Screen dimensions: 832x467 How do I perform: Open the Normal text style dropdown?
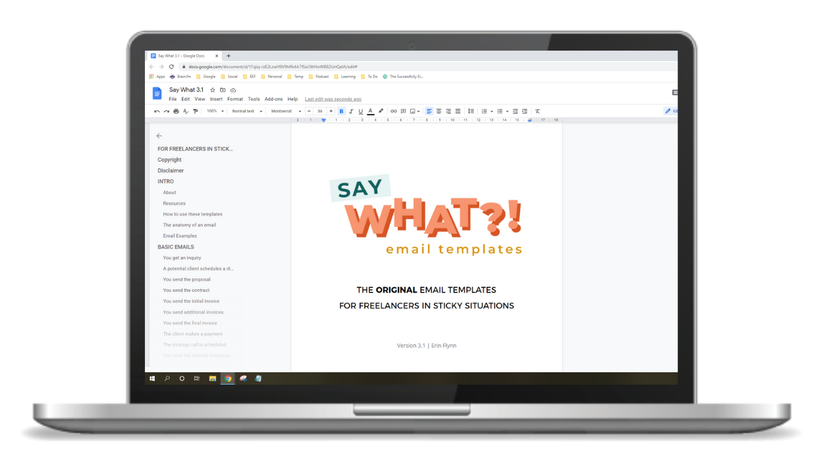[247, 111]
